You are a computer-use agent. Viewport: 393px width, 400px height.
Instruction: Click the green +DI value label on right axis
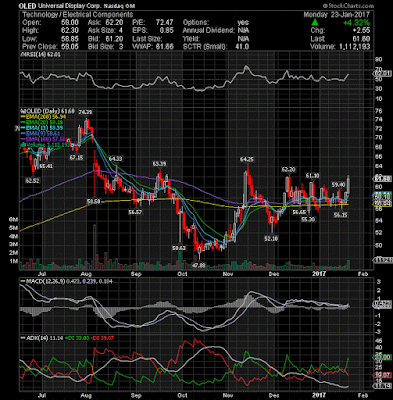[381, 357]
